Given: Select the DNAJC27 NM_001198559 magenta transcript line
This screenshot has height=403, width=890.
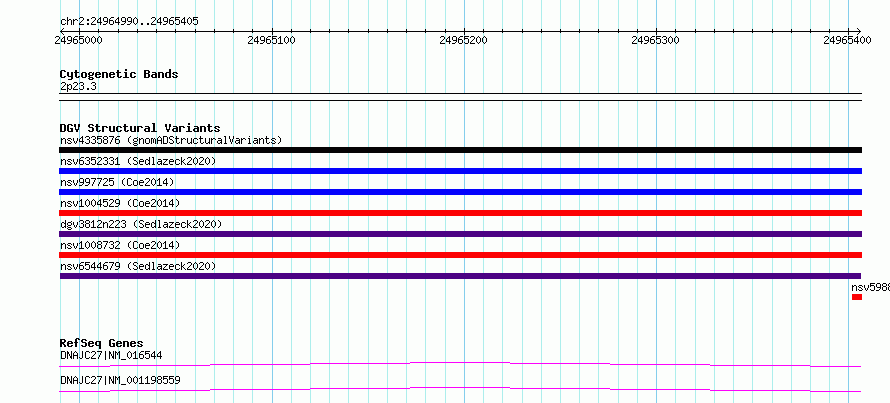Looking at the screenshot, I should 460,389.
